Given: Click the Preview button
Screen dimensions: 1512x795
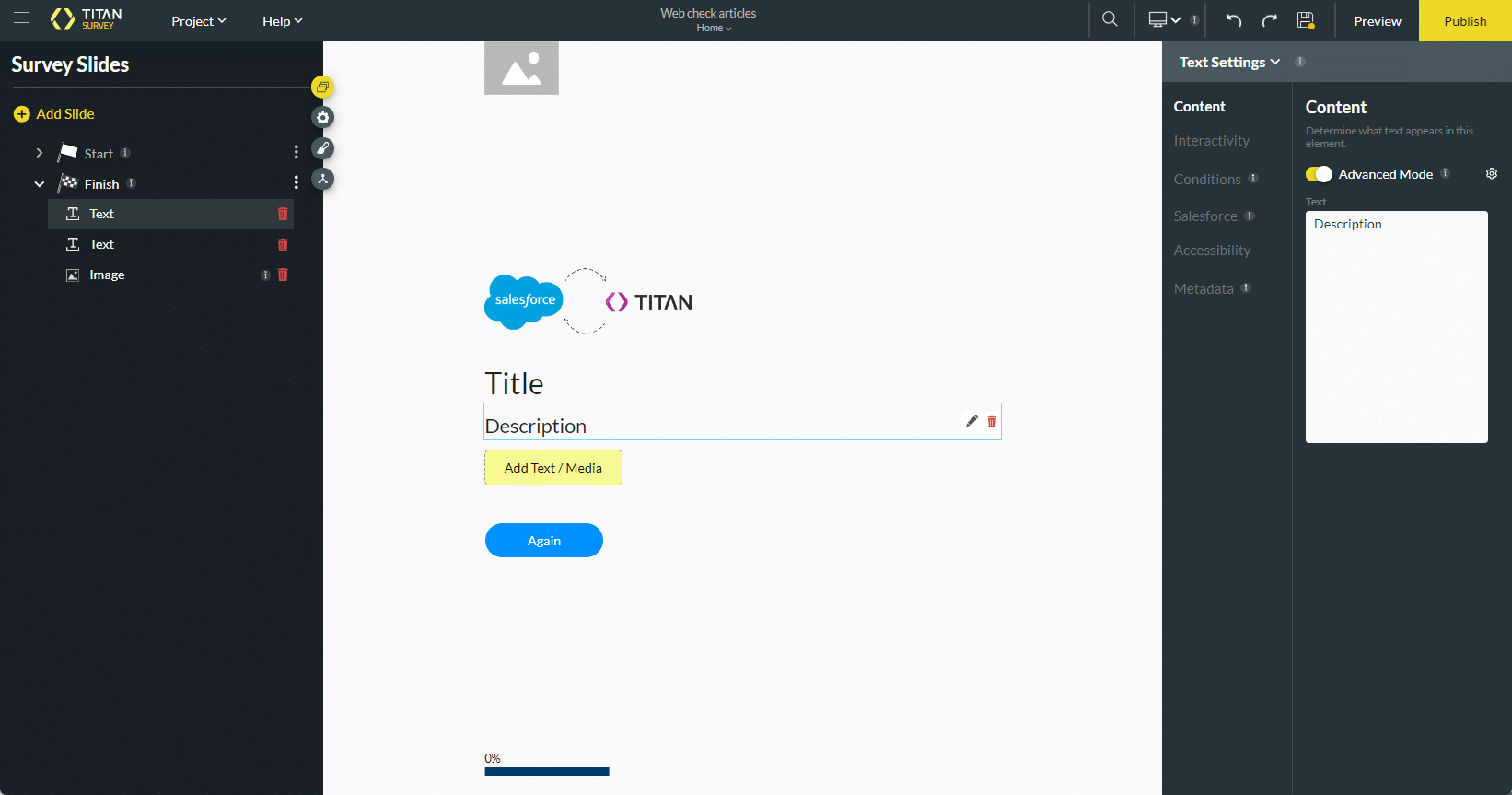Looking at the screenshot, I should [1377, 21].
